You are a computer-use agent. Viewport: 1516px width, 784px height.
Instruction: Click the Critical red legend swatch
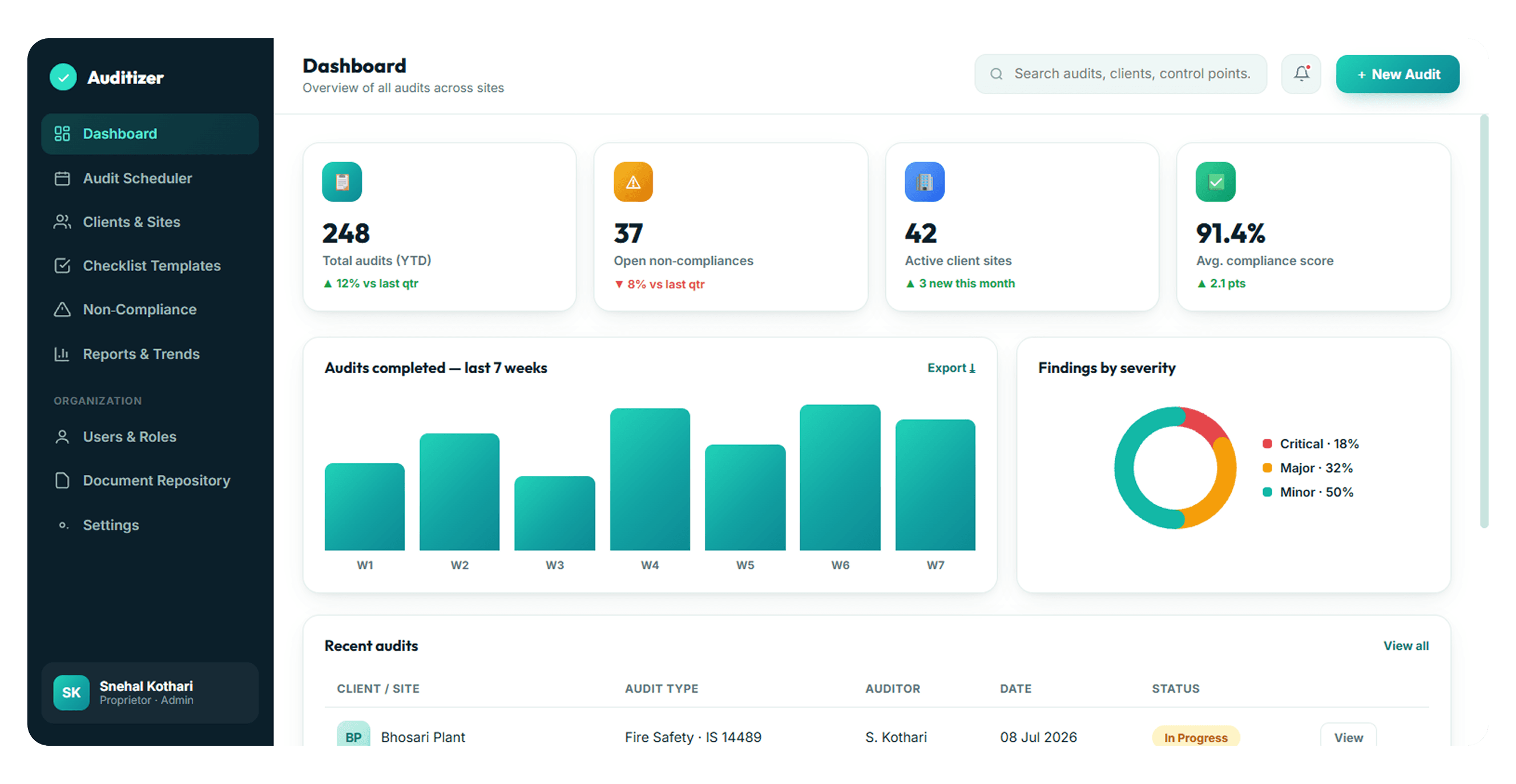[x=1268, y=443]
